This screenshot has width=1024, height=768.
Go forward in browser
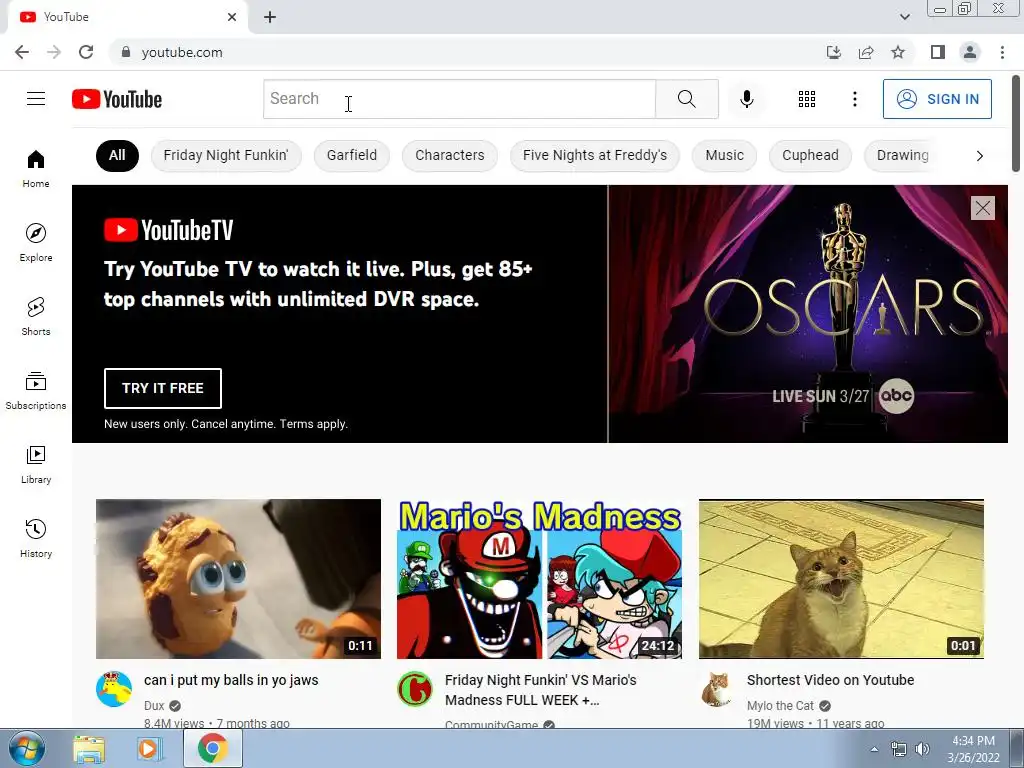tap(54, 52)
